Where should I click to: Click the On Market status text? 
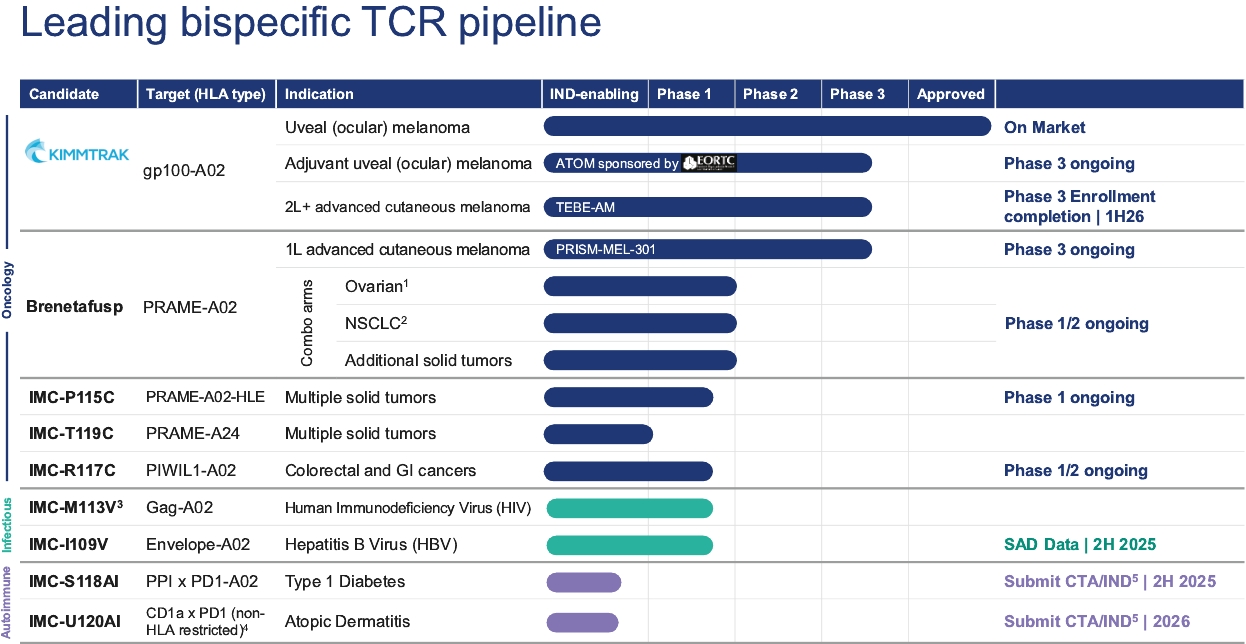coord(1044,127)
